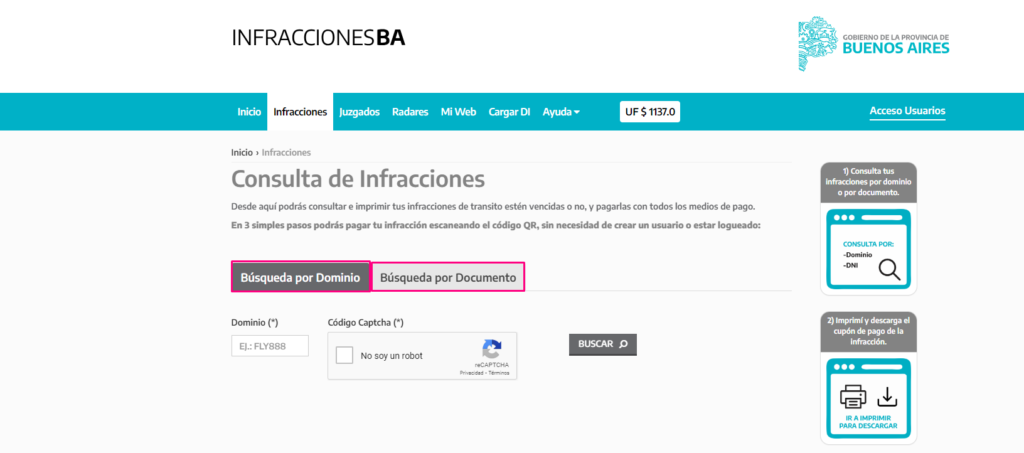
Task: Click the 'Dominio (*)' field label
Action: pyautogui.click(x=255, y=322)
